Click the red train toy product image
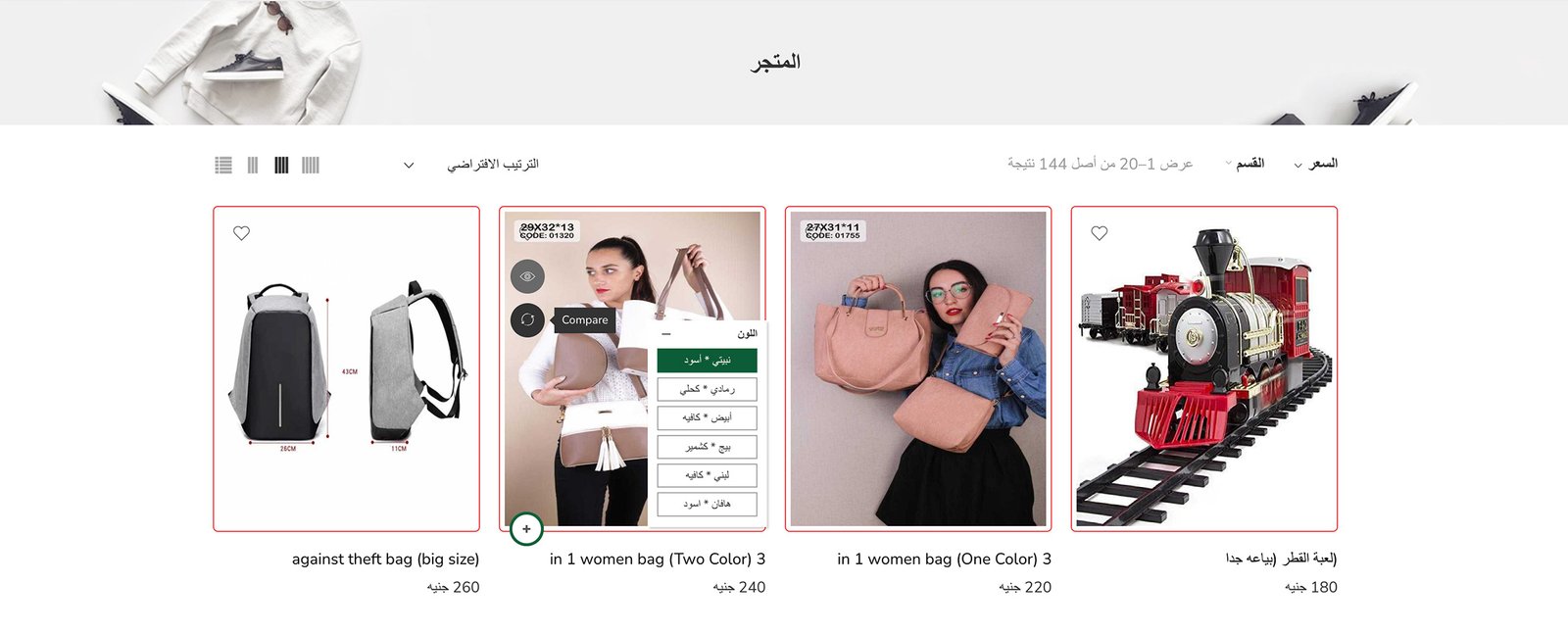1568x633 pixels. [1204, 368]
